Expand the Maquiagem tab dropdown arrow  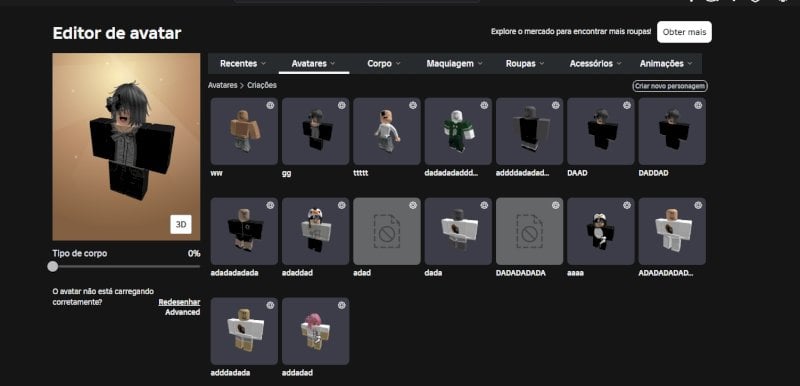[x=480, y=64]
